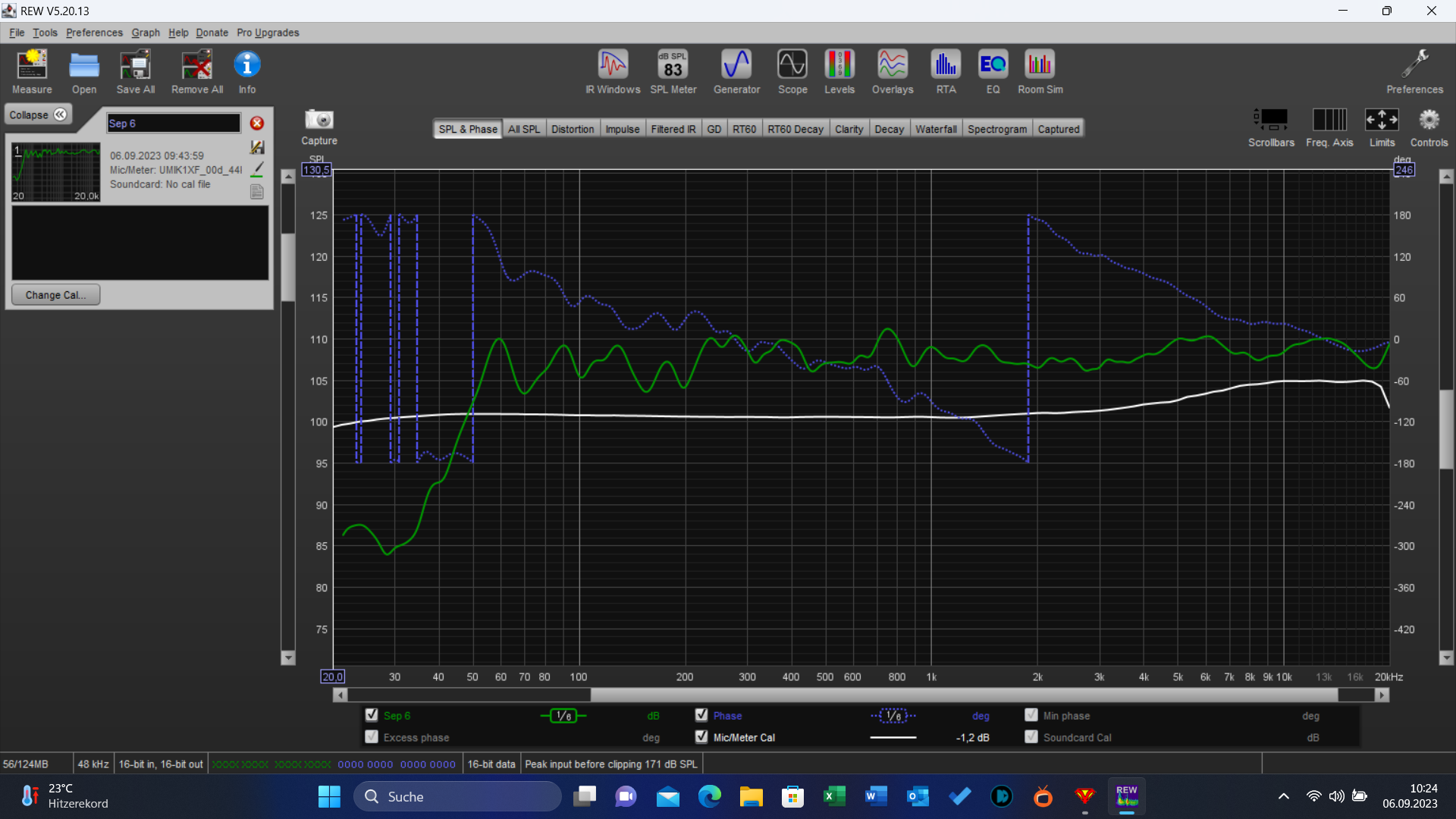Open the Graph menu
Screen dimensions: 1456x819
coord(145,33)
